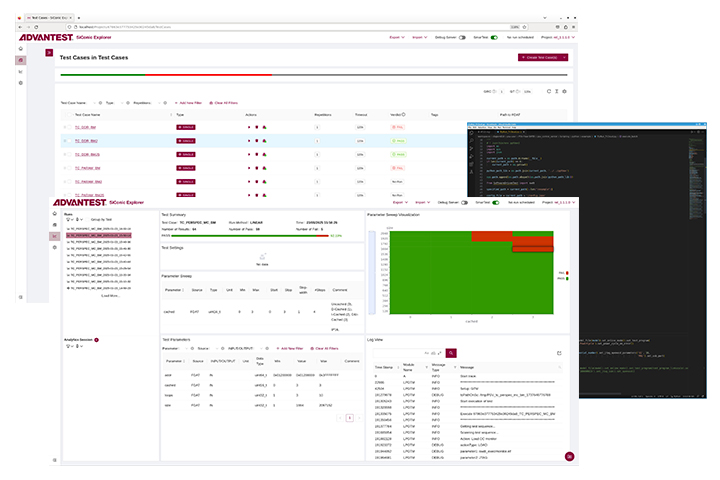Click the home icon in top window sidebar
This screenshot has height=480, width=720.
pyautogui.click(x=20, y=49)
